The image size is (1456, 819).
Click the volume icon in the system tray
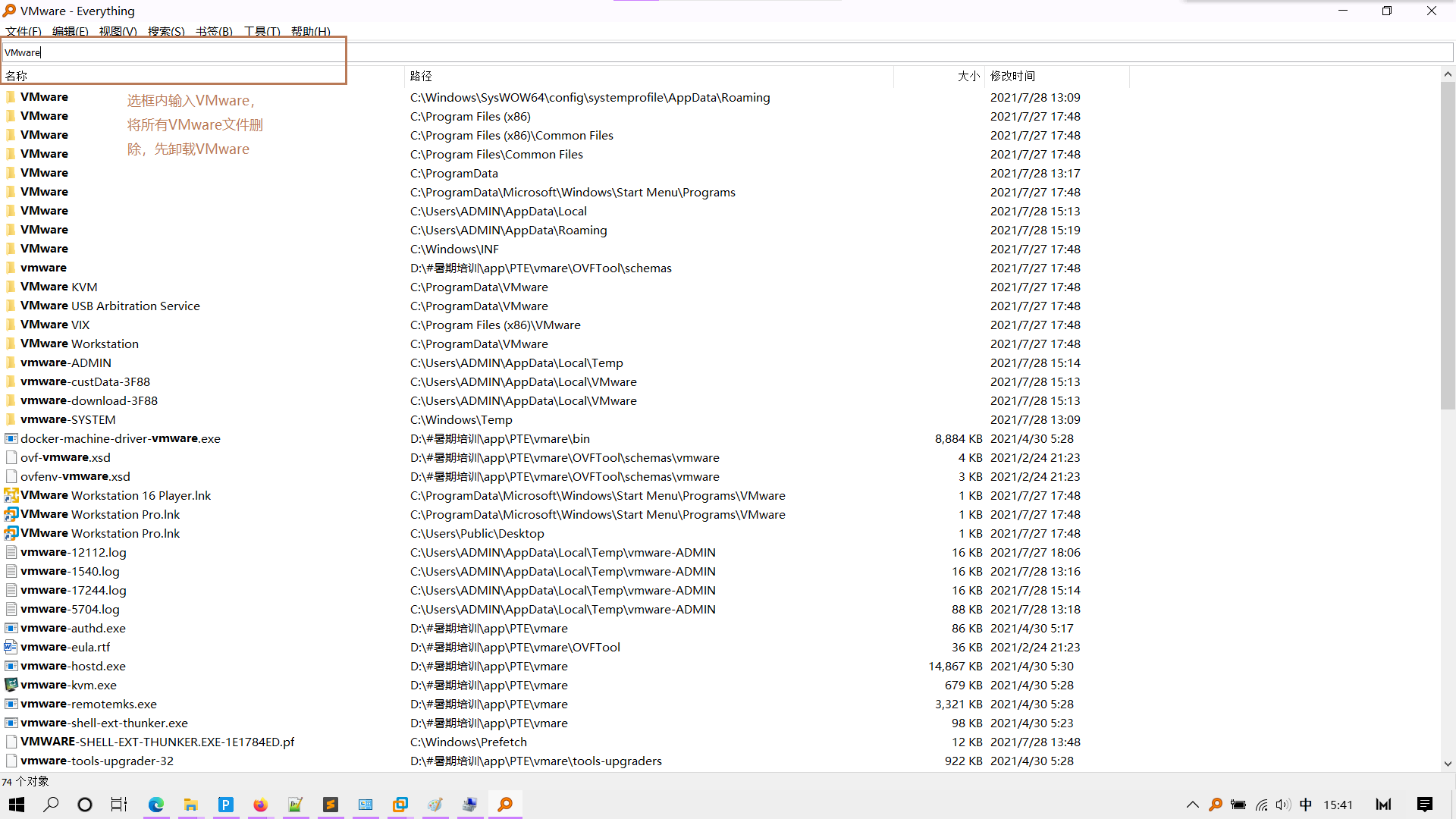1282,805
